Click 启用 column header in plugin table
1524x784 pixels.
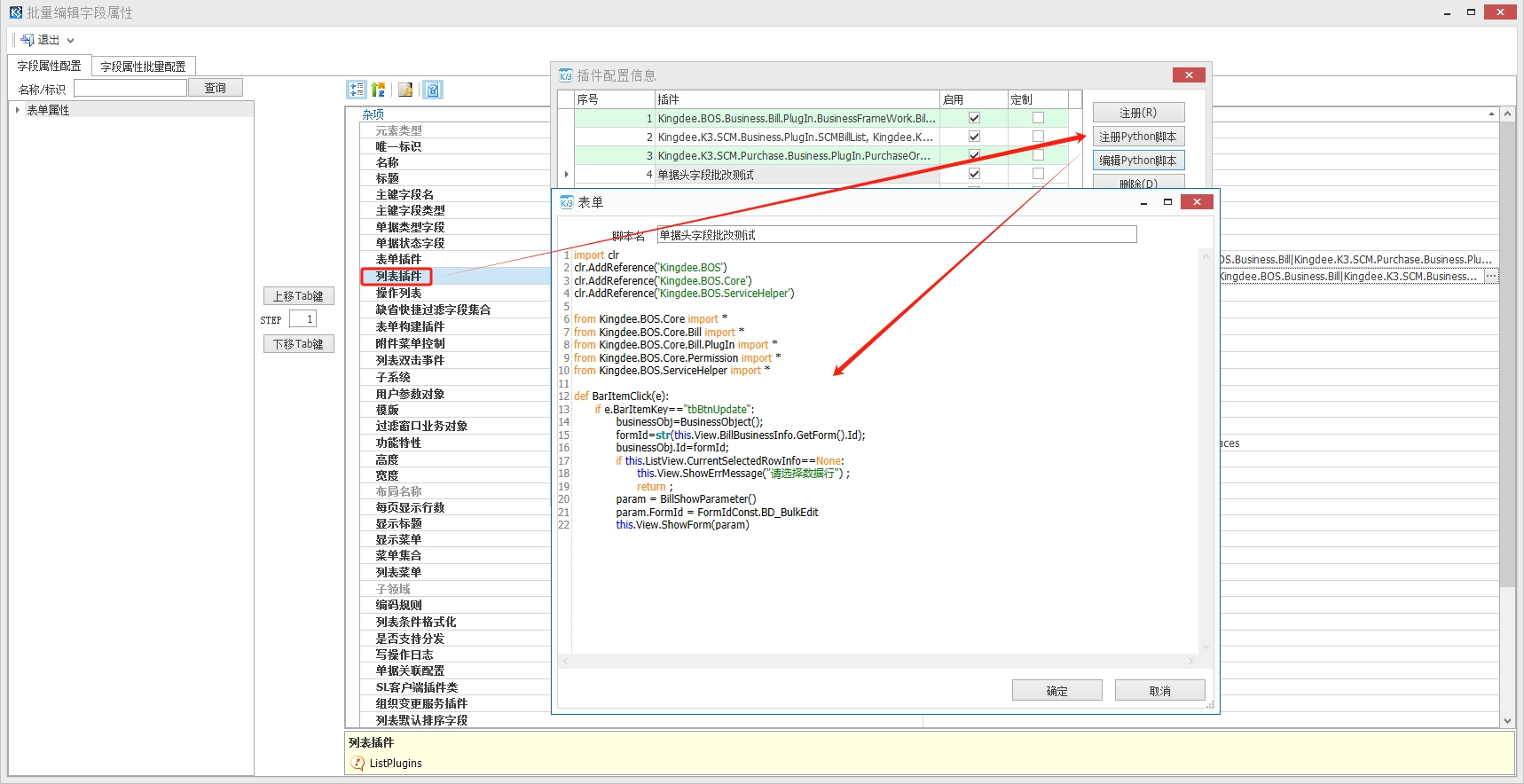coord(974,99)
